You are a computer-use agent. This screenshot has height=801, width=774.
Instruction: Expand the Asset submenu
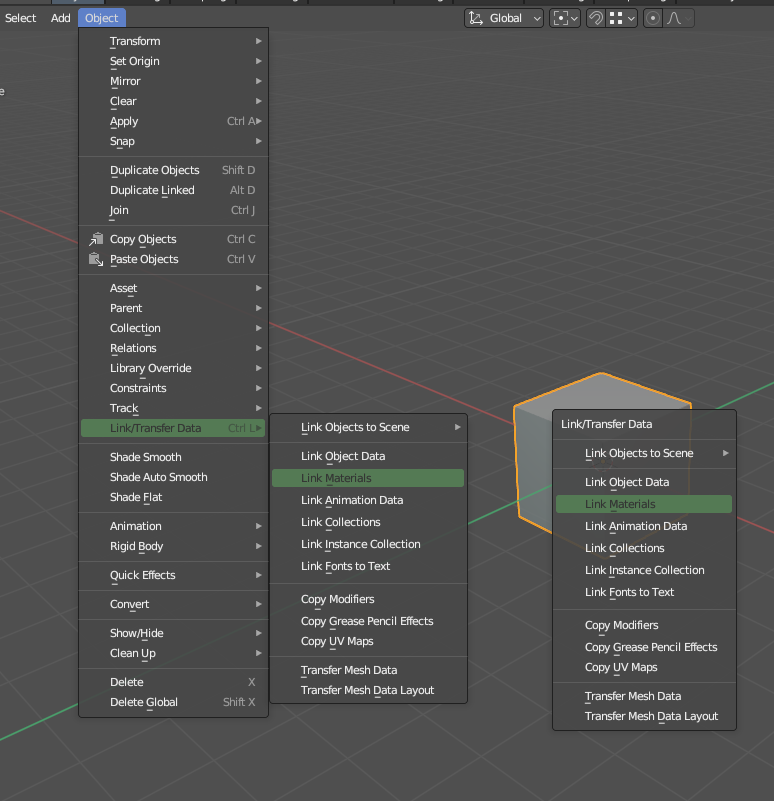click(x=173, y=288)
